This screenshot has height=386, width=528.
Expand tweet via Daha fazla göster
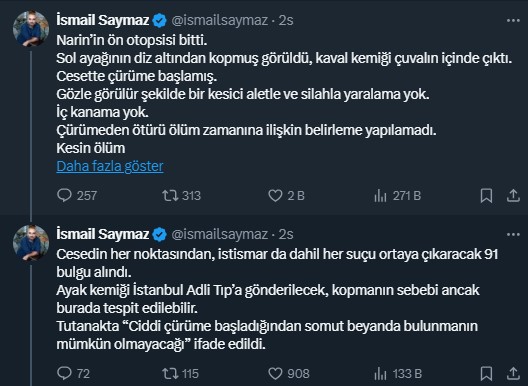110,166
